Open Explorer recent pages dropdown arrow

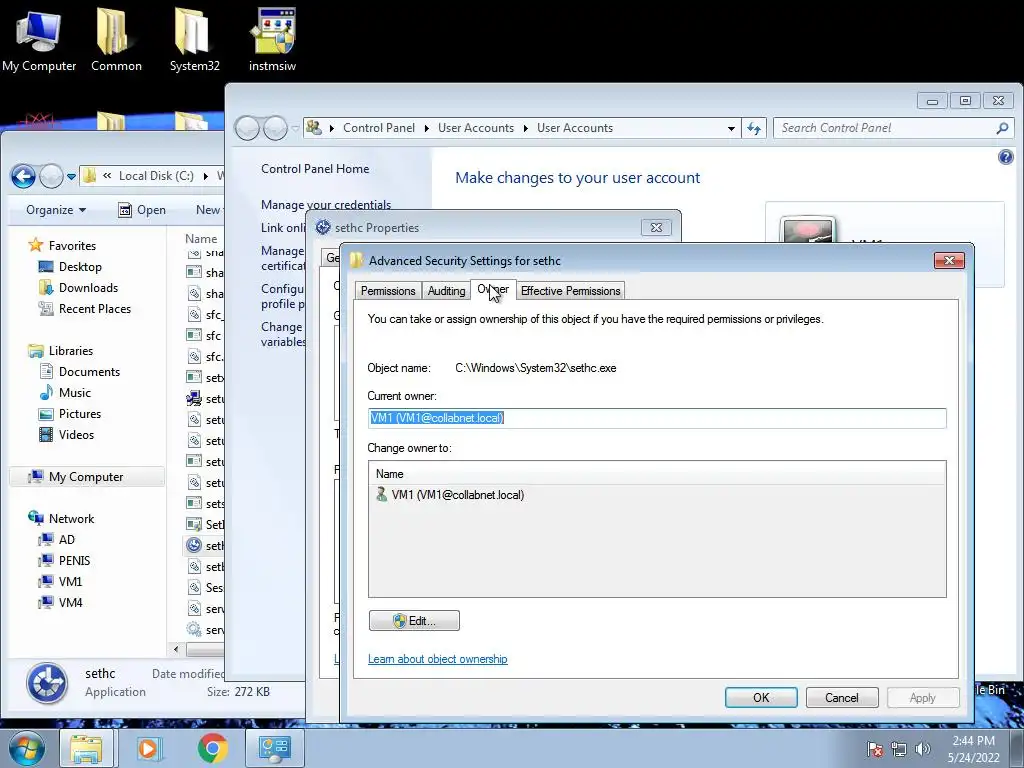(x=71, y=176)
